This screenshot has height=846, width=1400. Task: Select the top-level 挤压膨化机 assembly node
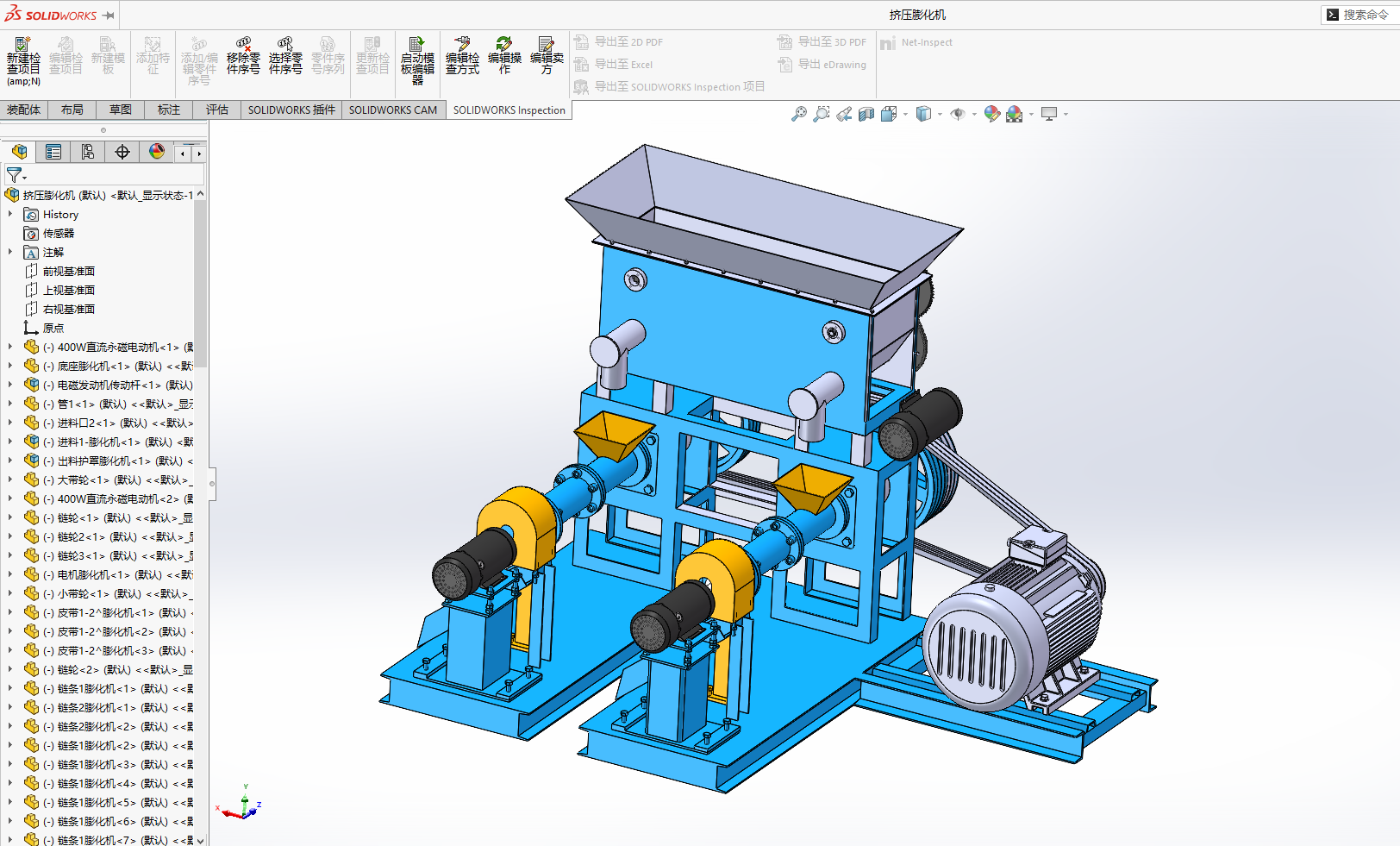click(99, 195)
